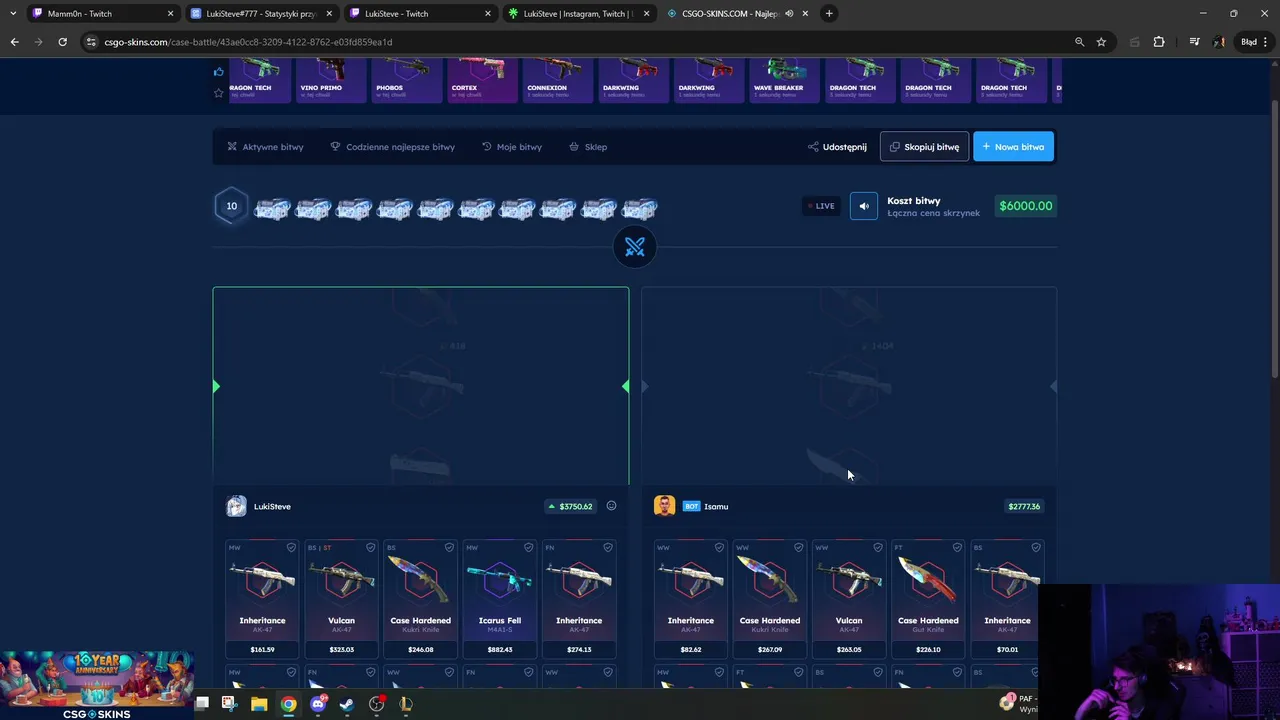Viewport: 1280px width, 720px height.
Task: Click the shield icon on the $274.13 Inheritance card
Action: point(607,548)
